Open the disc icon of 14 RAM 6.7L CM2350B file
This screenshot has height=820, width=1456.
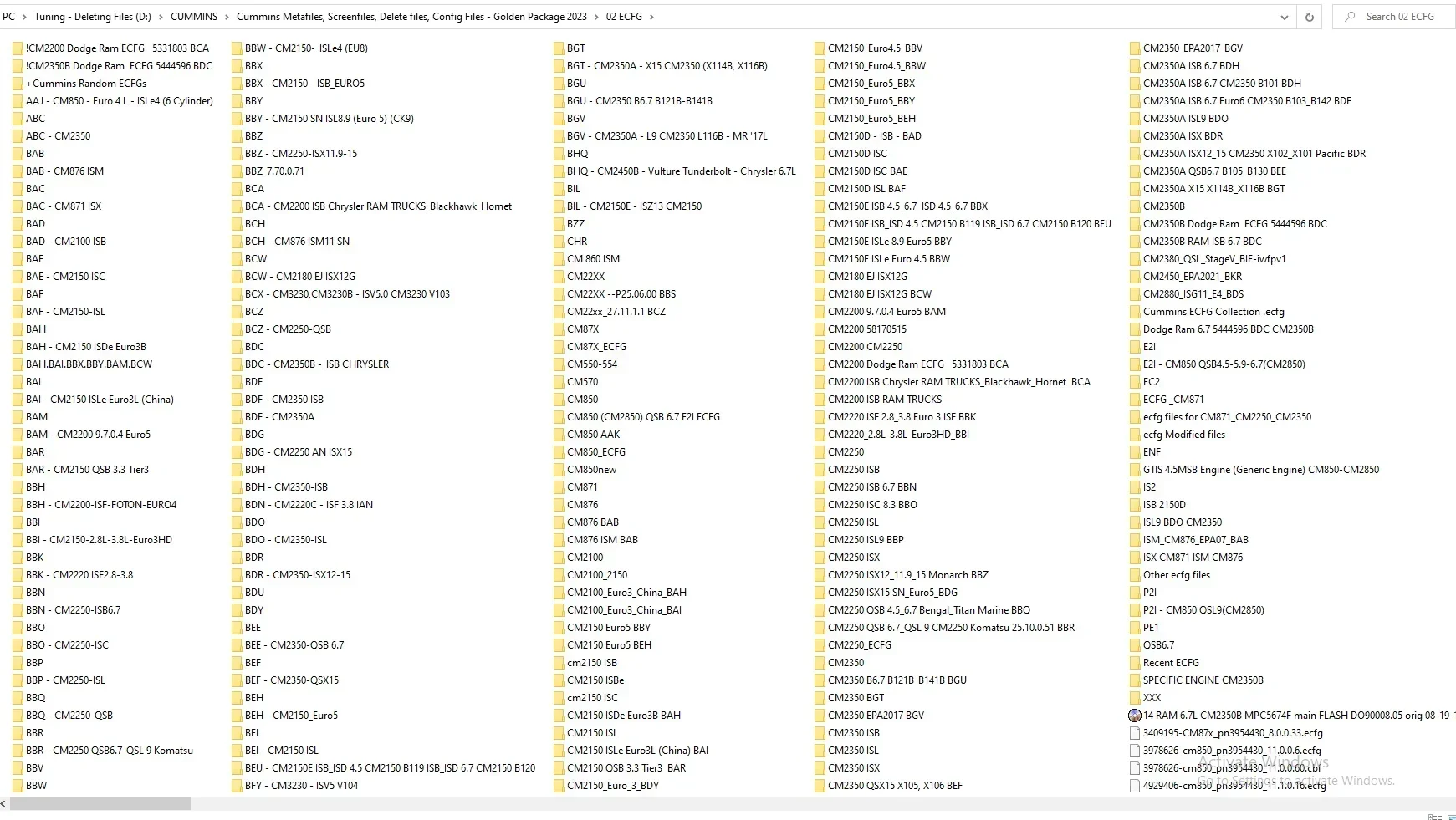1135,715
